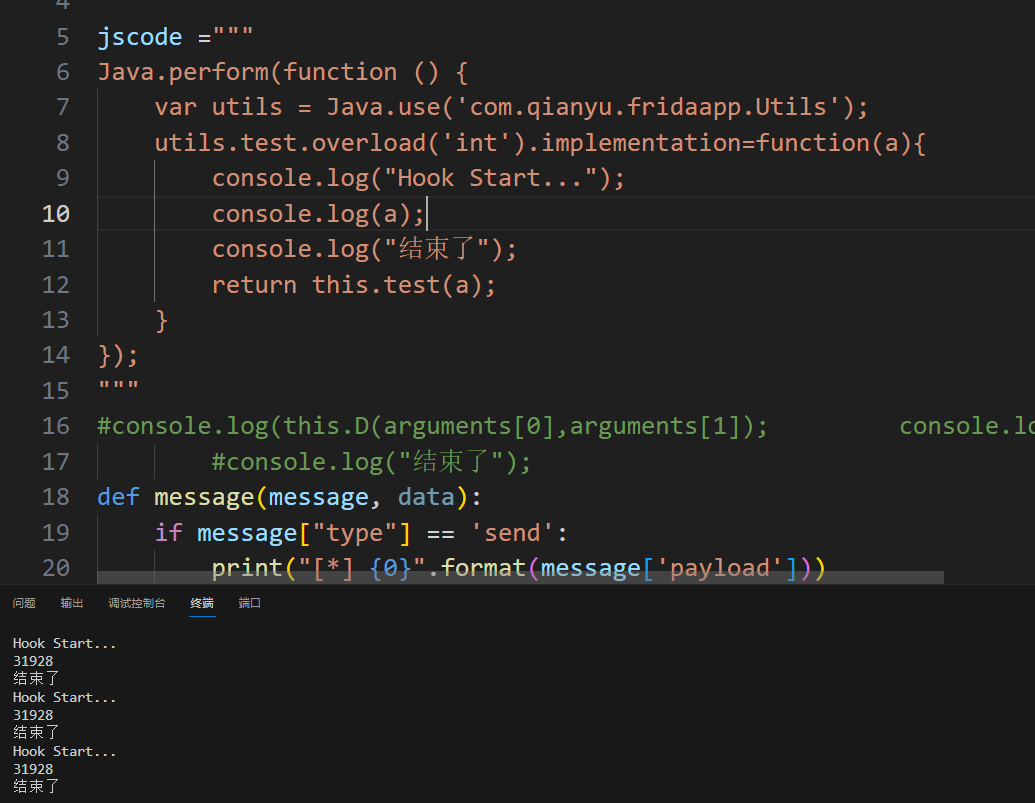1035x803 pixels.
Task: Click line number 16 in the gutter
Action: (x=56, y=426)
